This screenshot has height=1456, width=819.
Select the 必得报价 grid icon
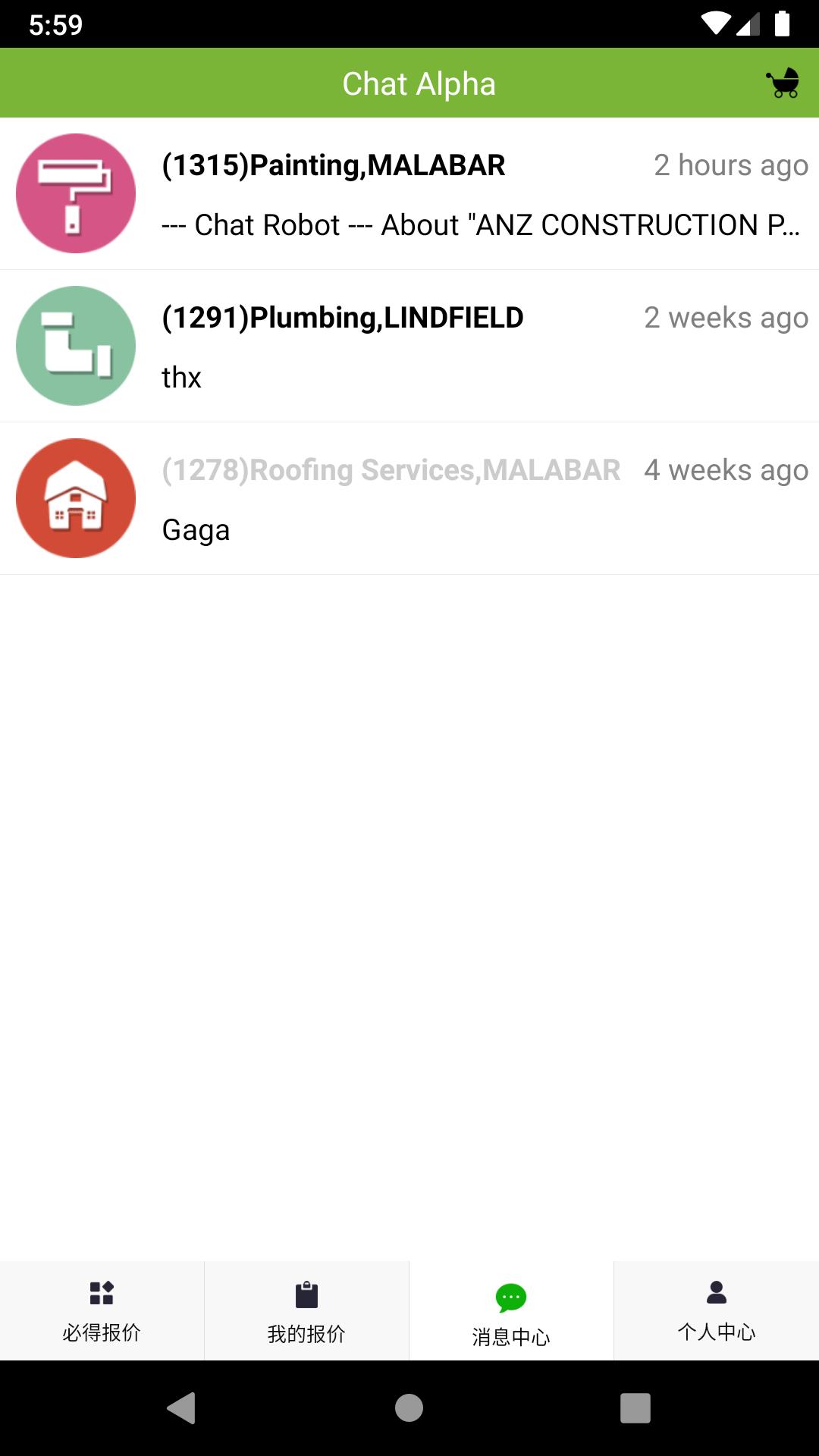coord(102,1293)
